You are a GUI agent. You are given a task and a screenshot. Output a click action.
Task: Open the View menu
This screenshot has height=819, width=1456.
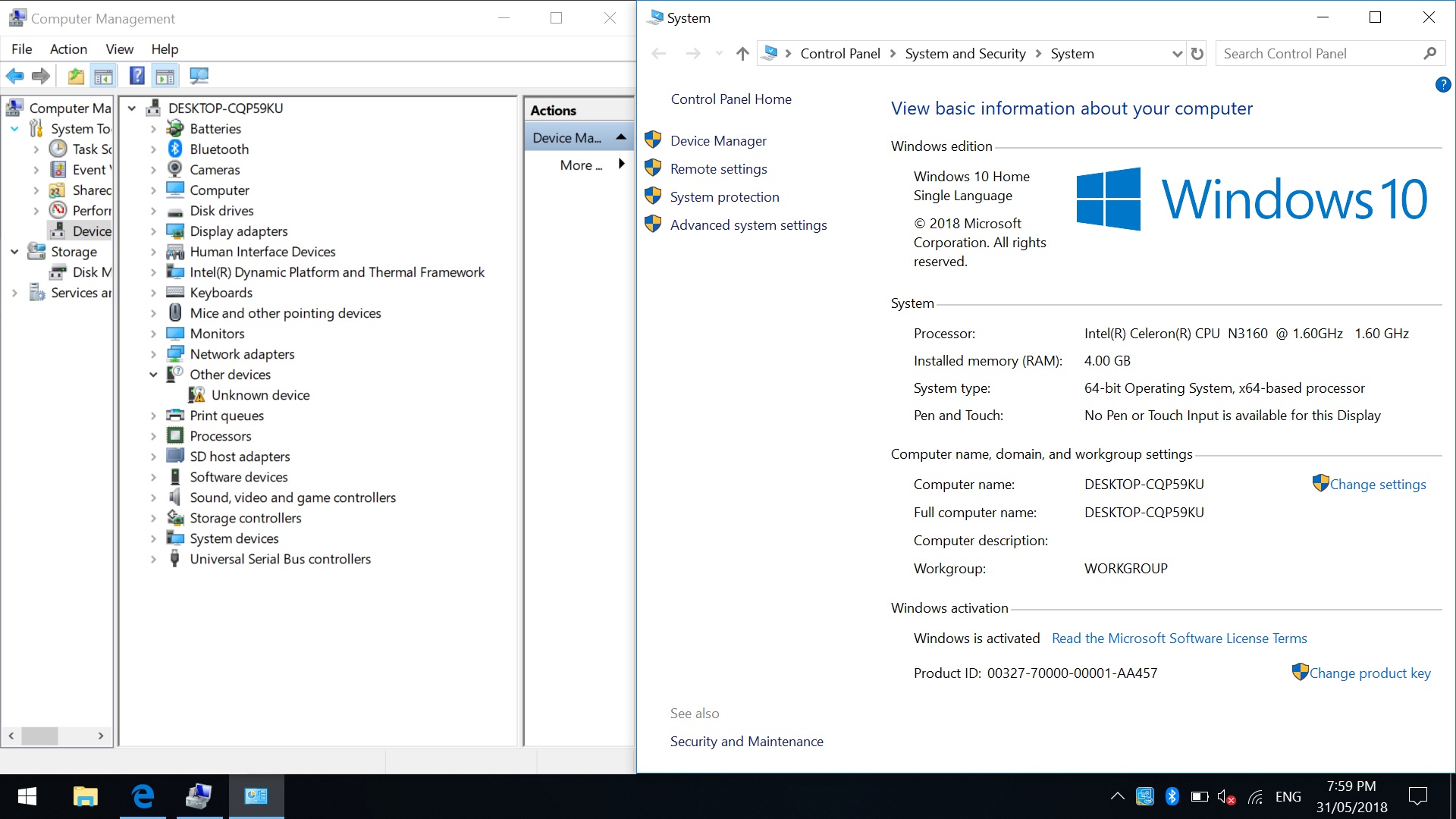[x=119, y=49]
